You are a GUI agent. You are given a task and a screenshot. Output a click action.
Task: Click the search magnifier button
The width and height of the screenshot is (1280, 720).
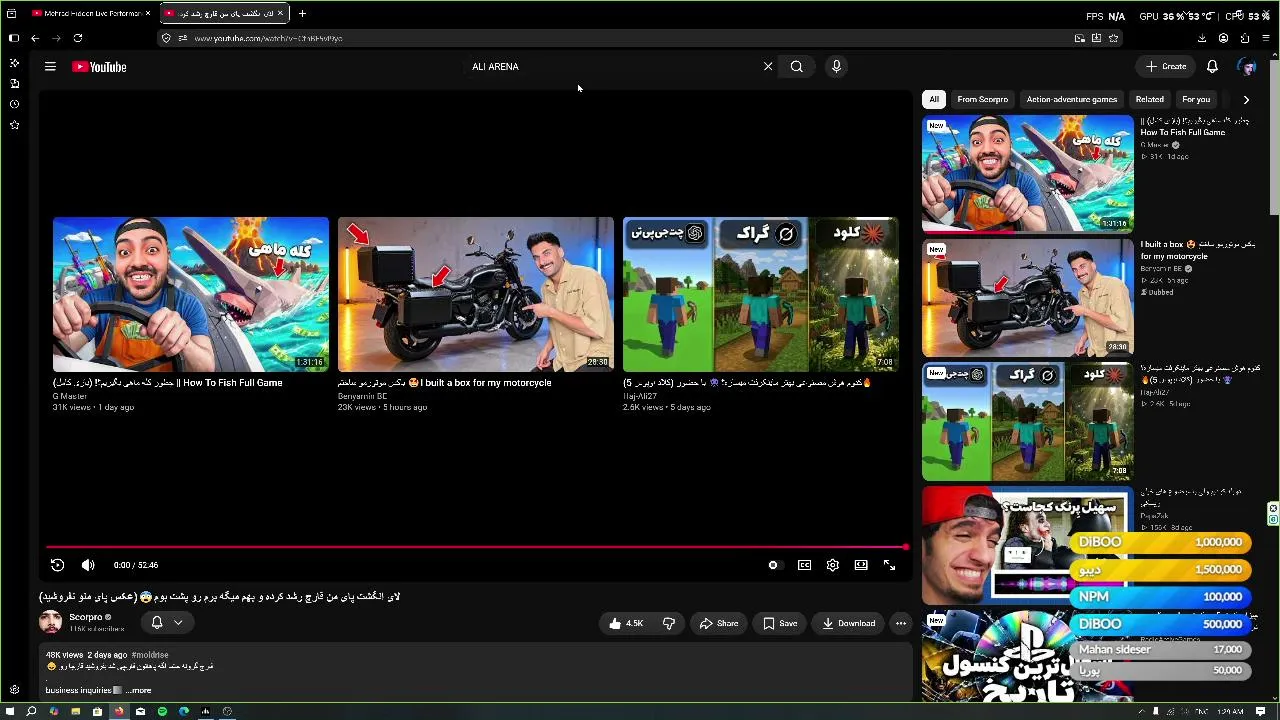[x=797, y=67]
